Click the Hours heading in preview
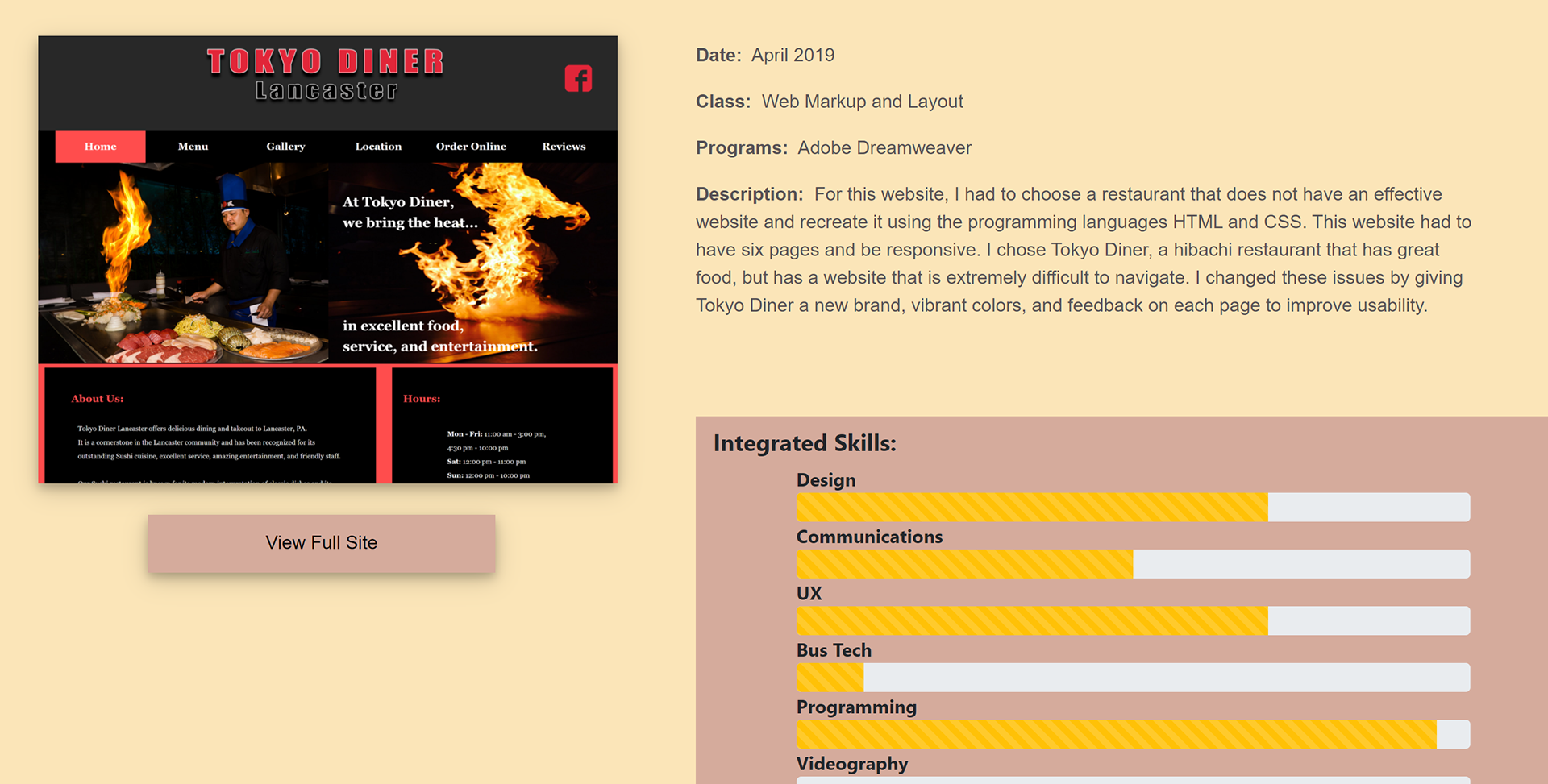 coord(422,399)
